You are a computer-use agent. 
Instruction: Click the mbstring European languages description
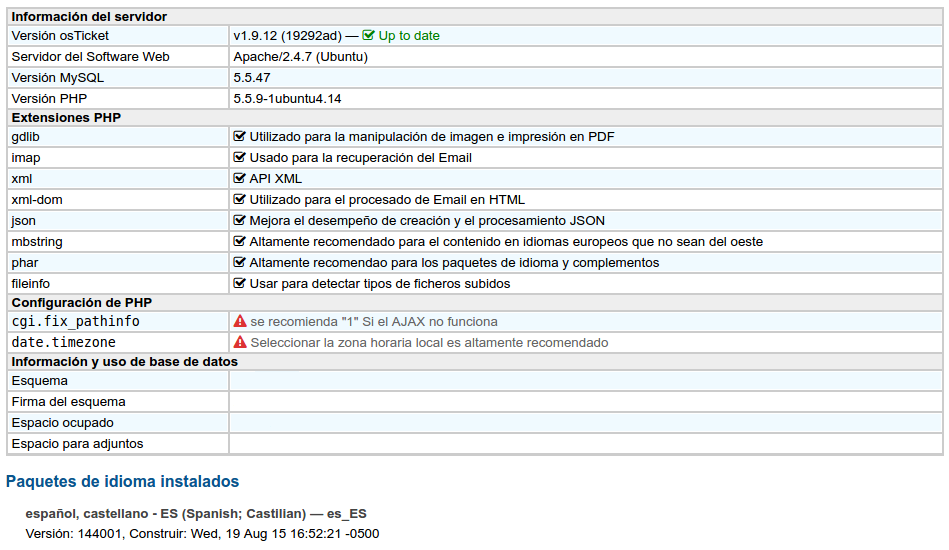pos(506,241)
